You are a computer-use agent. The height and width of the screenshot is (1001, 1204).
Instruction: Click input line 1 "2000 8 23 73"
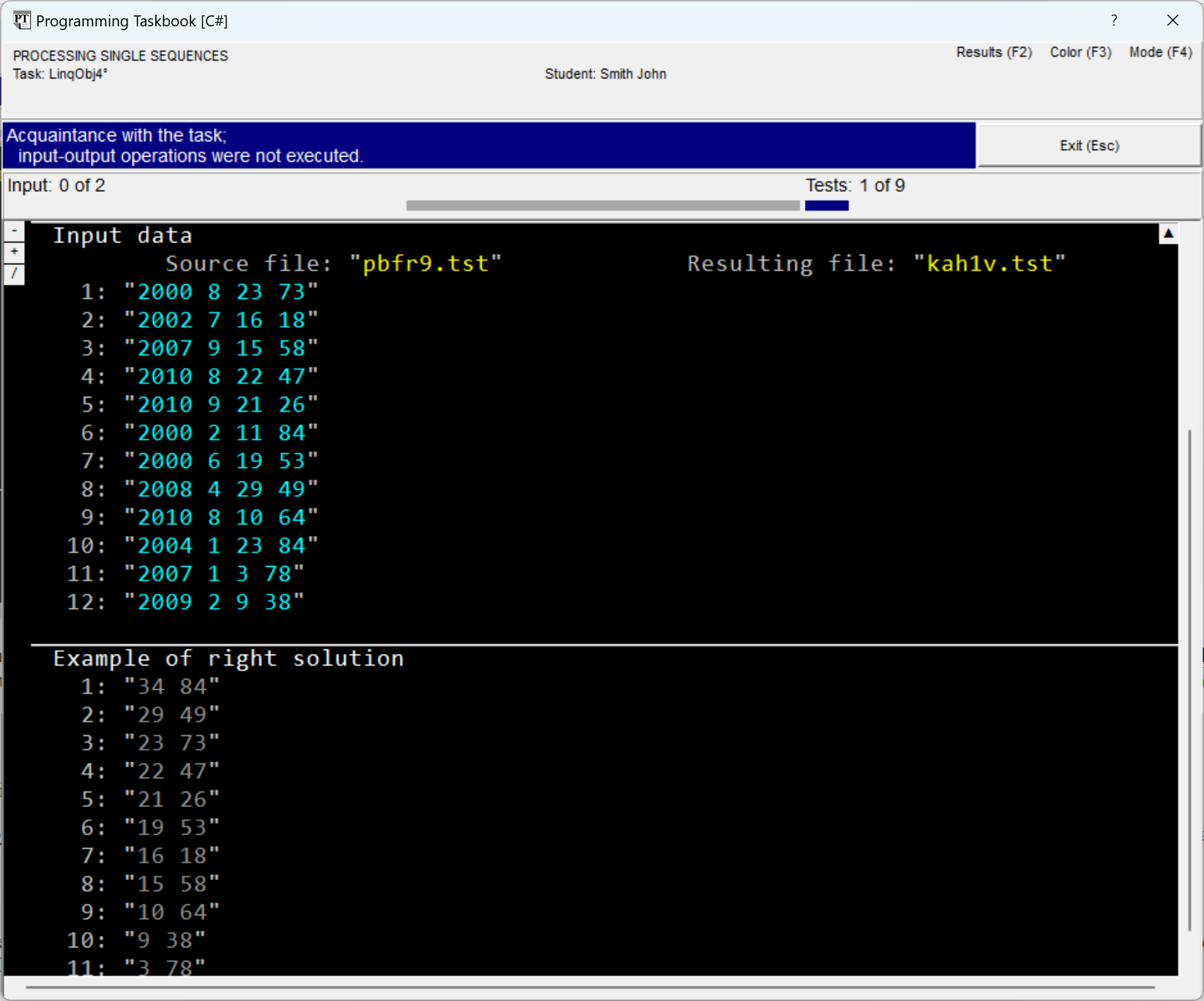point(220,292)
